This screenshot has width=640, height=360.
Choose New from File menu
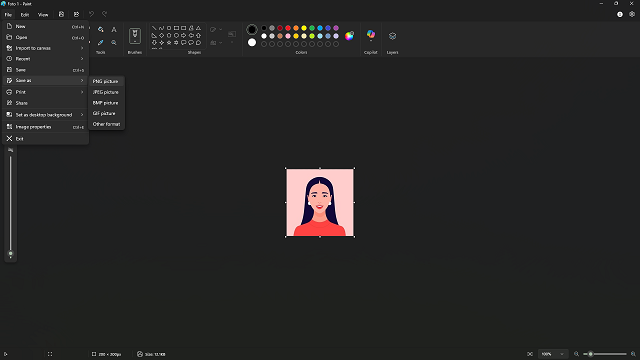[x=46, y=26]
